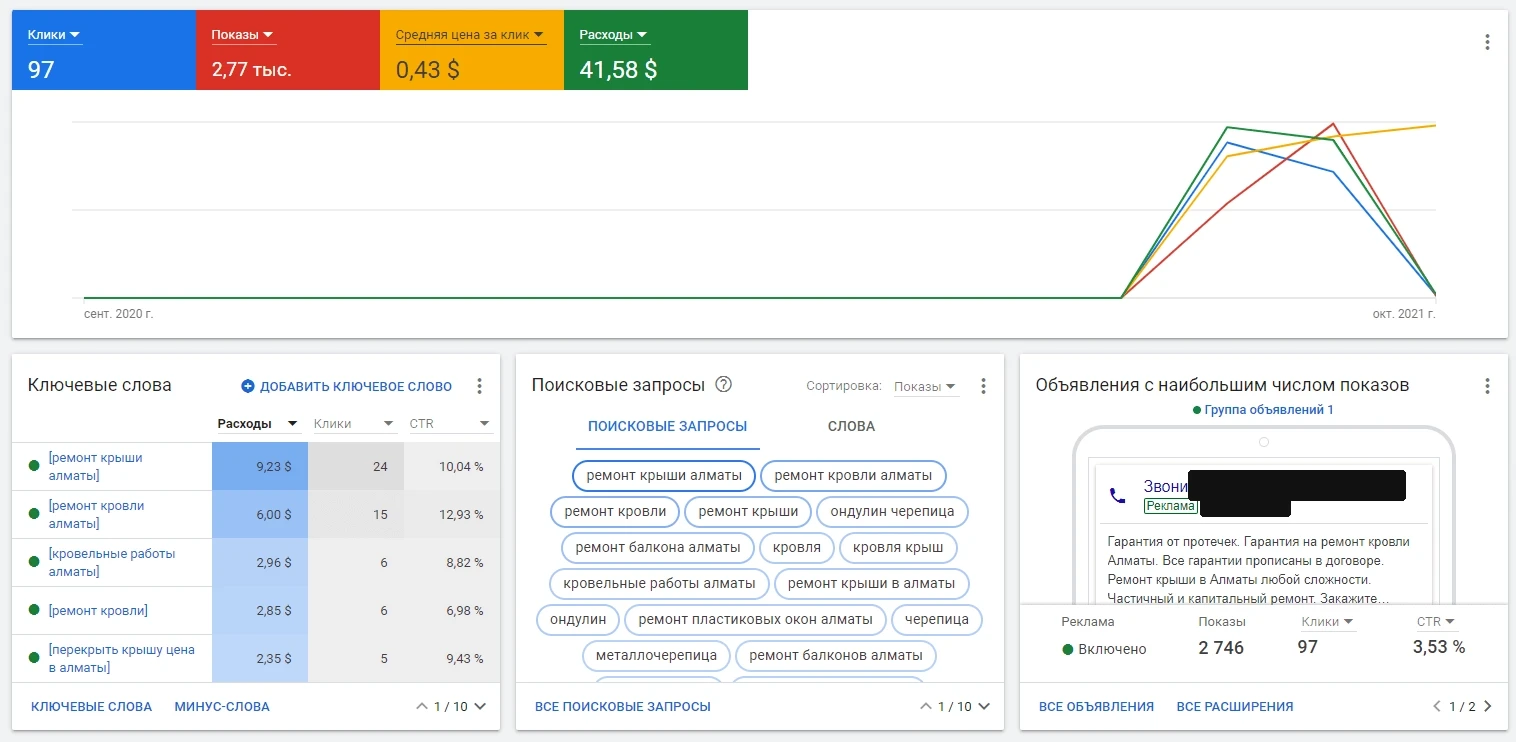The image size is (1516, 742).
Task: Open the МИНУС-СЛОВА link
Action: 222,707
